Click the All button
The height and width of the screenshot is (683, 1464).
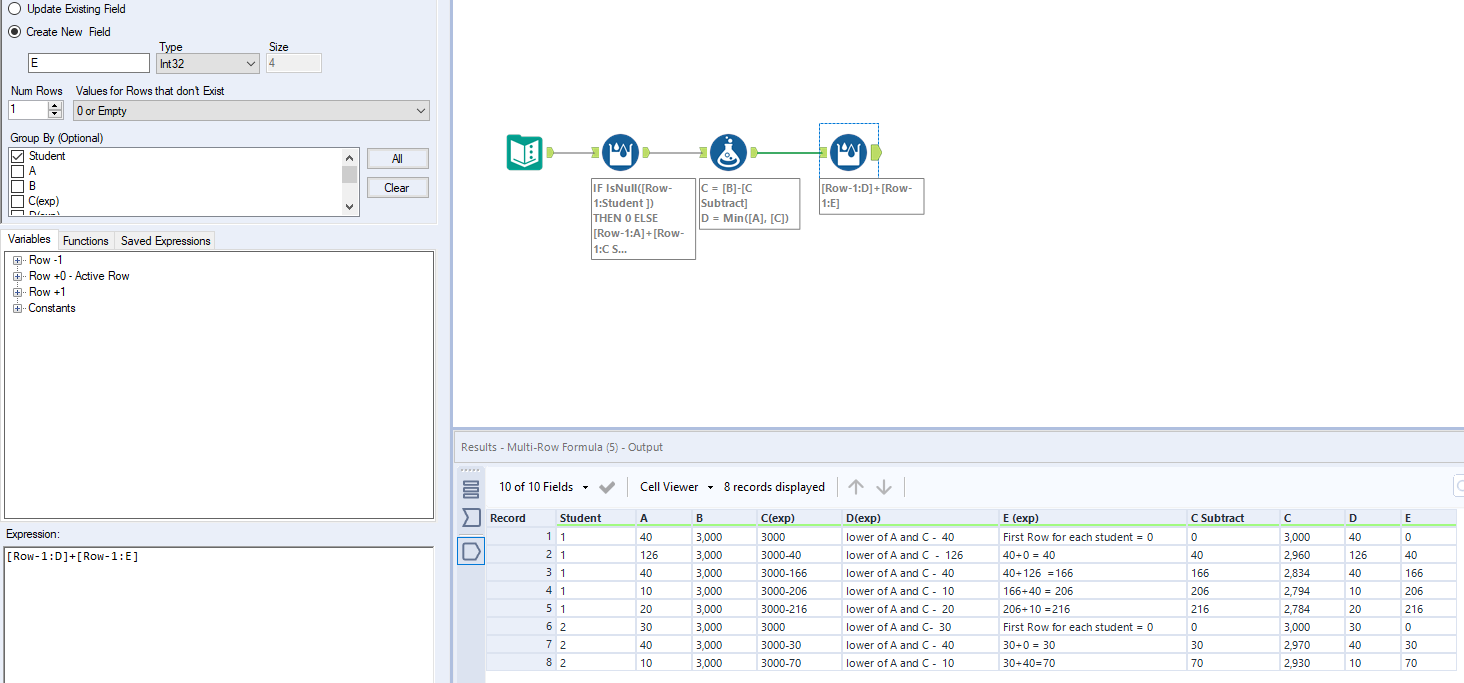397,159
